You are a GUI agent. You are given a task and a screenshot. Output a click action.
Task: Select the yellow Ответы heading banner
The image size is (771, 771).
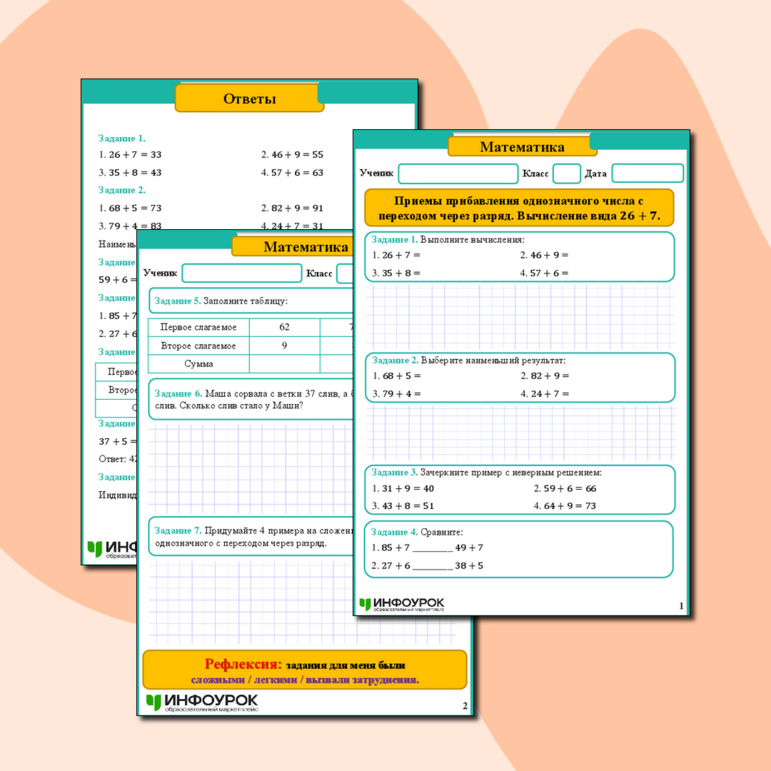click(x=249, y=98)
